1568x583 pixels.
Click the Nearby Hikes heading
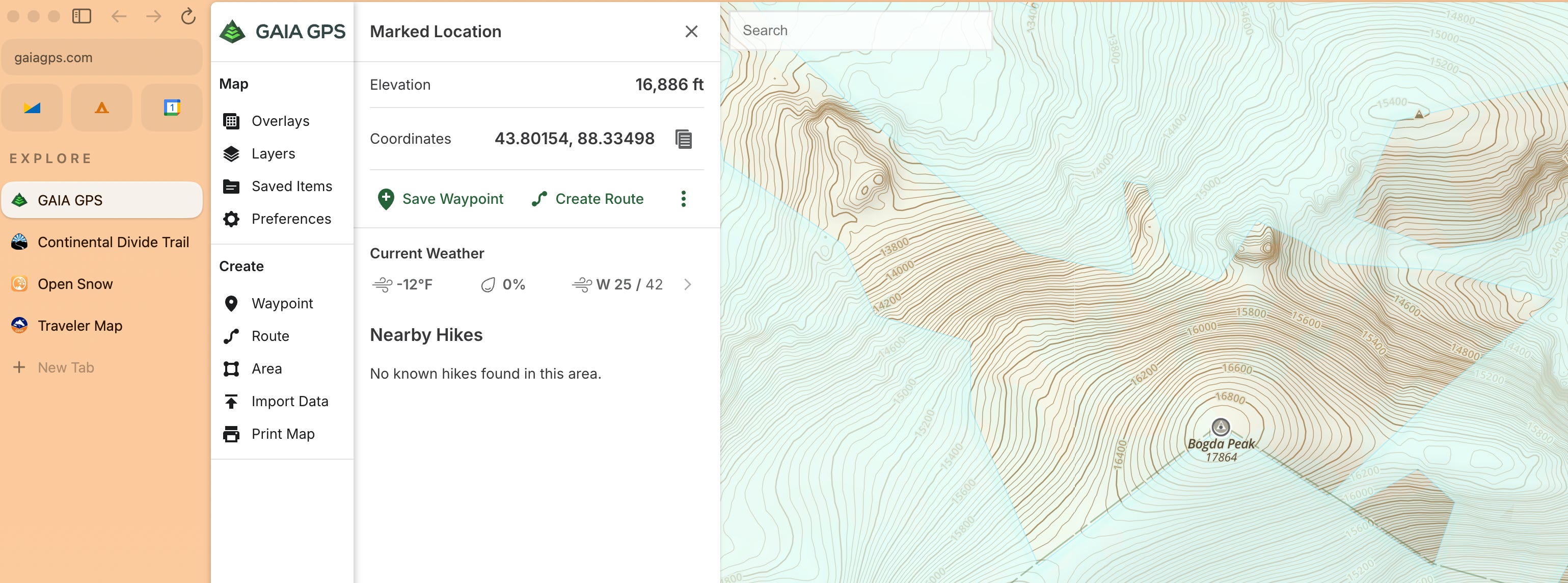pyautogui.click(x=426, y=335)
